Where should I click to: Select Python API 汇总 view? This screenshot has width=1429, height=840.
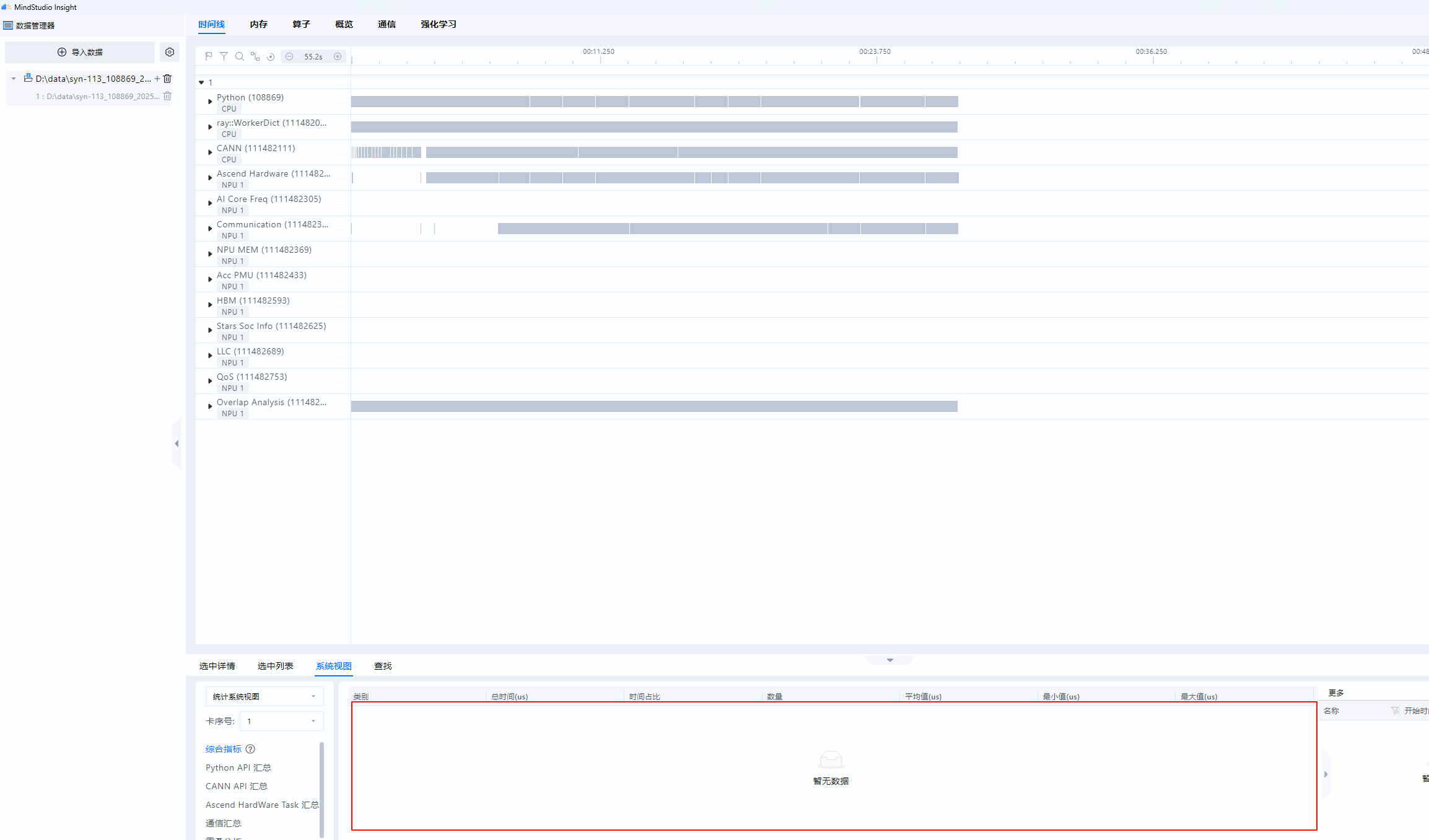click(x=238, y=768)
